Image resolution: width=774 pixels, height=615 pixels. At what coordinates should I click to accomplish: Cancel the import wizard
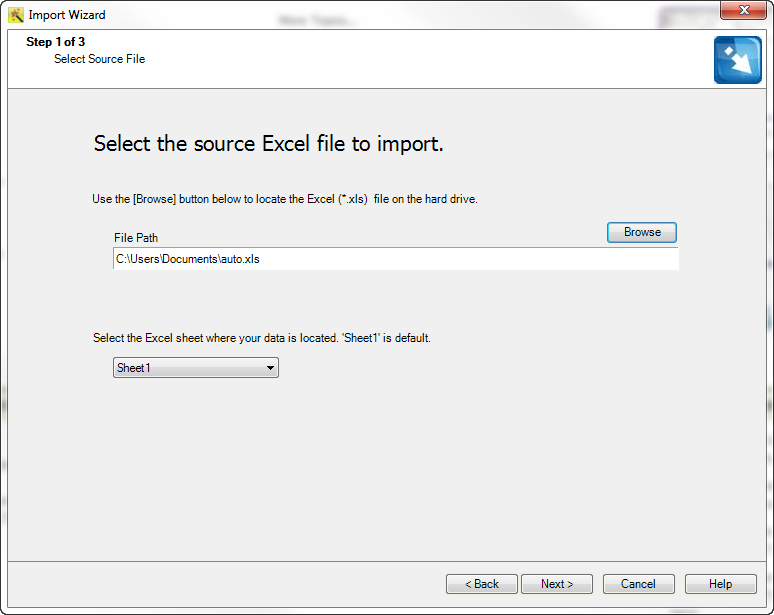[x=638, y=584]
